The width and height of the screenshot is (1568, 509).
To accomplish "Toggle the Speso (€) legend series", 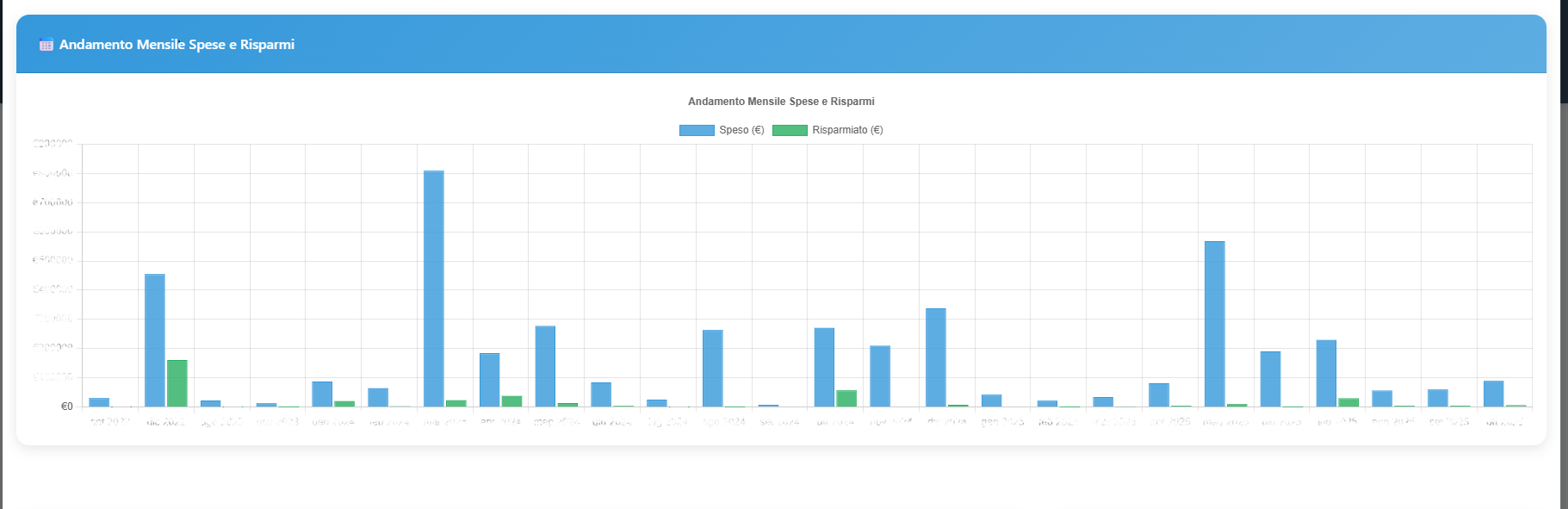I will click(722, 130).
